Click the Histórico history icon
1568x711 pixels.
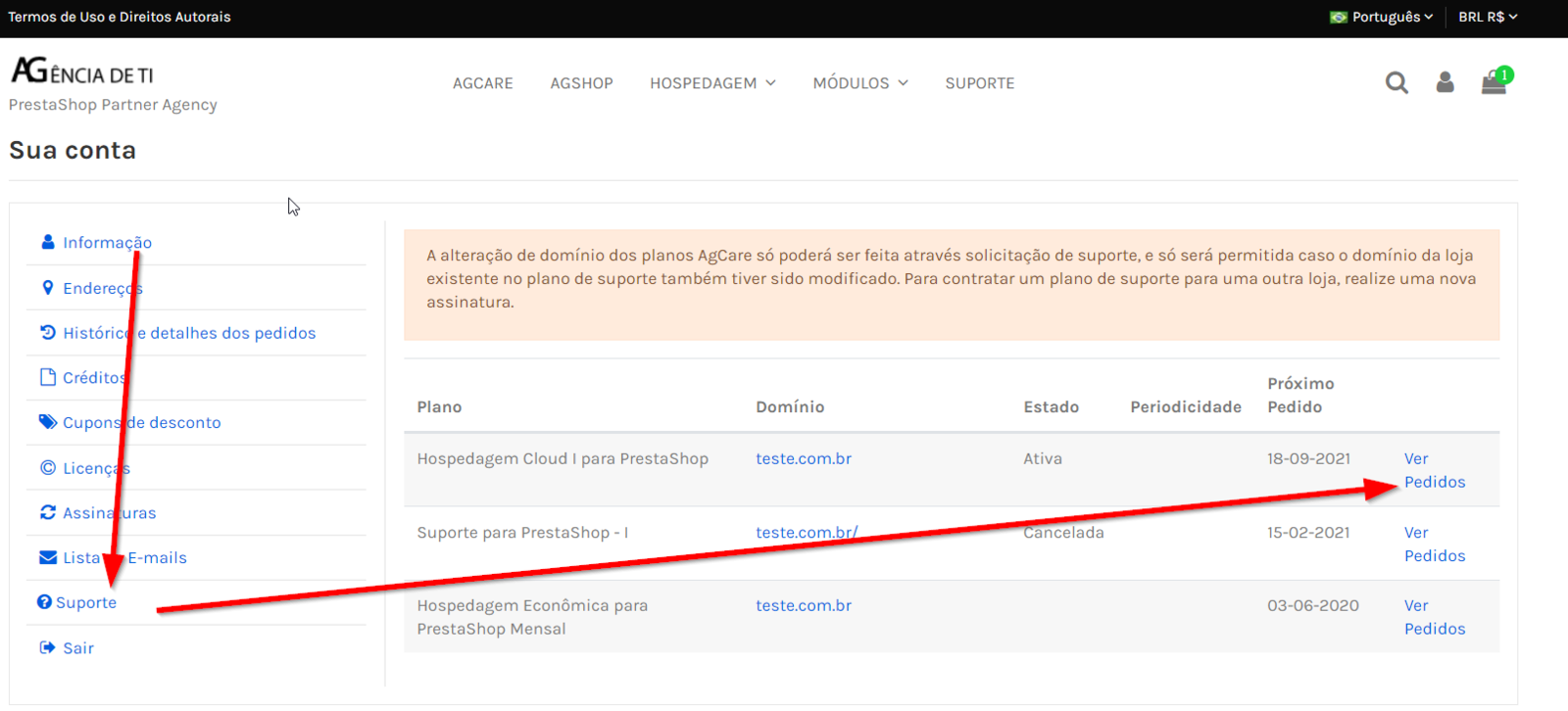click(x=48, y=332)
